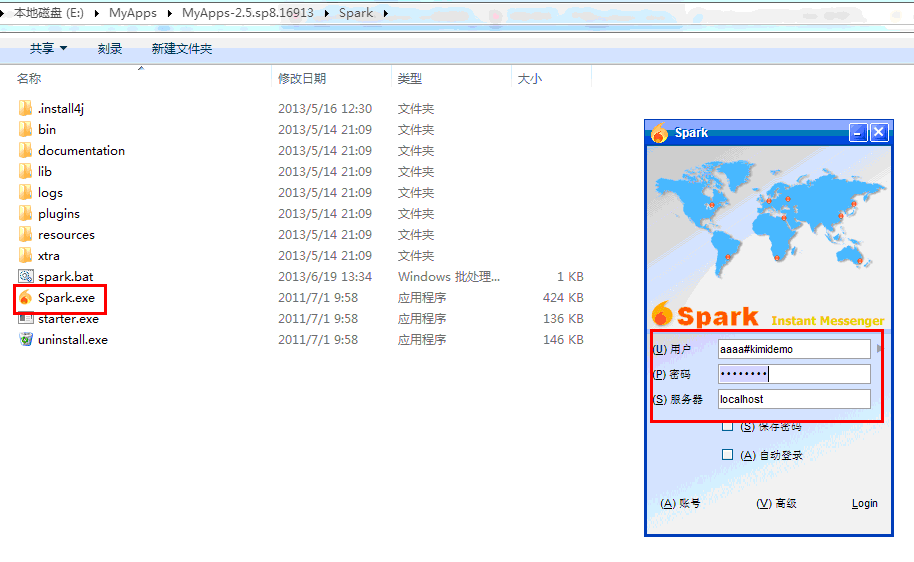The width and height of the screenshot is (914, 562).
Task: Click the 2013/6/19 13:34 date cell
Action: click(325, 276)
